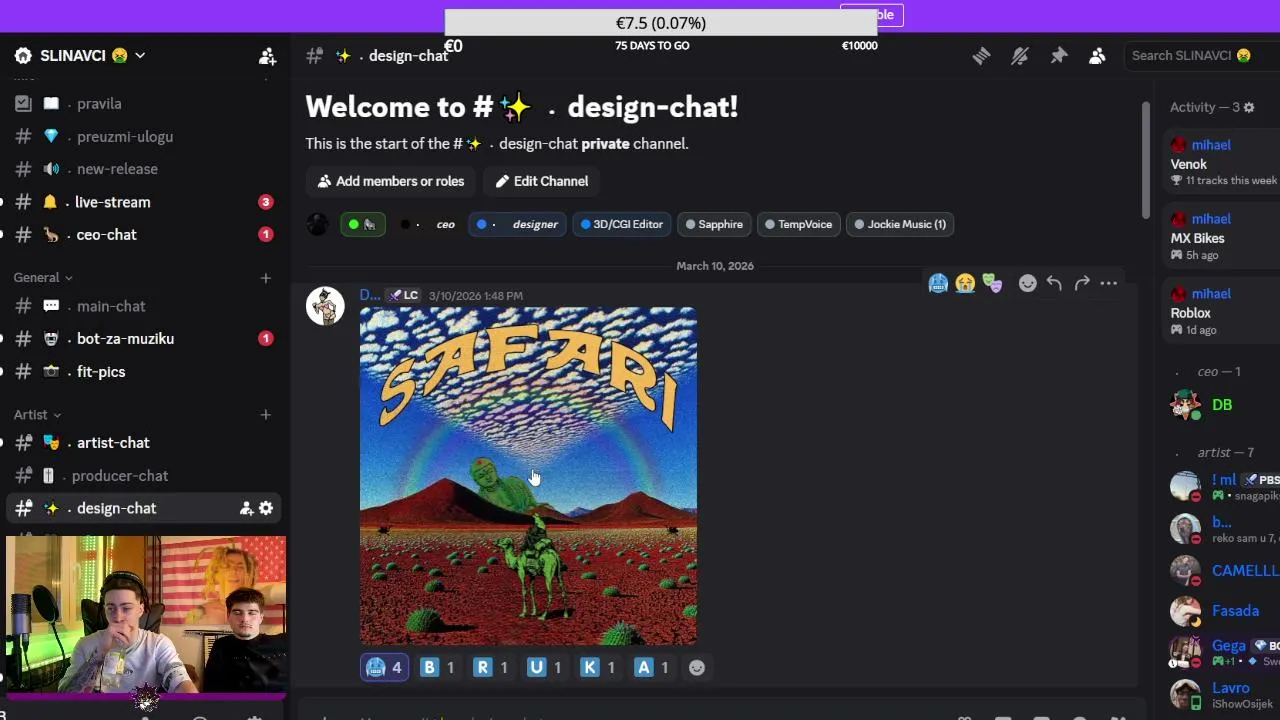1280x720 pixels.
Task: Click the crying-face quick reaction on message toolbar
Action: (x=965, y=284)
